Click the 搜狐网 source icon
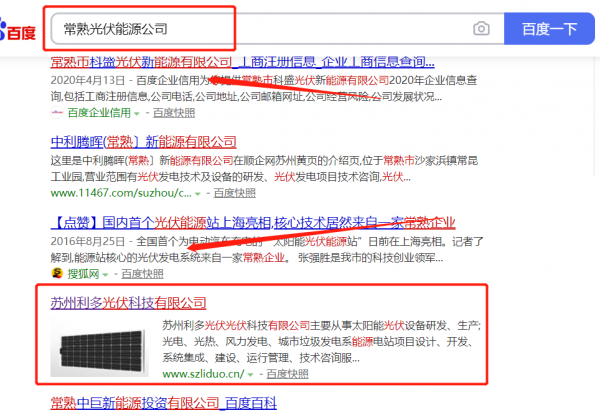600x418 pixels. [x=59, y=272]
